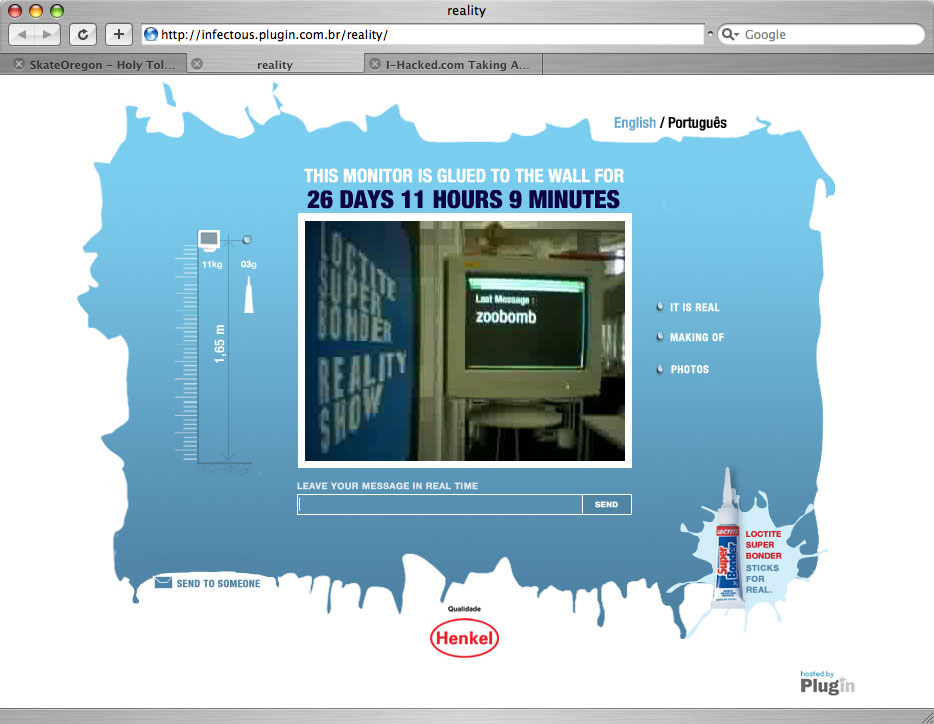This screenshot has height=724, width=934.
Task: Open the MAKING OF section
Action: pos(697,337)
